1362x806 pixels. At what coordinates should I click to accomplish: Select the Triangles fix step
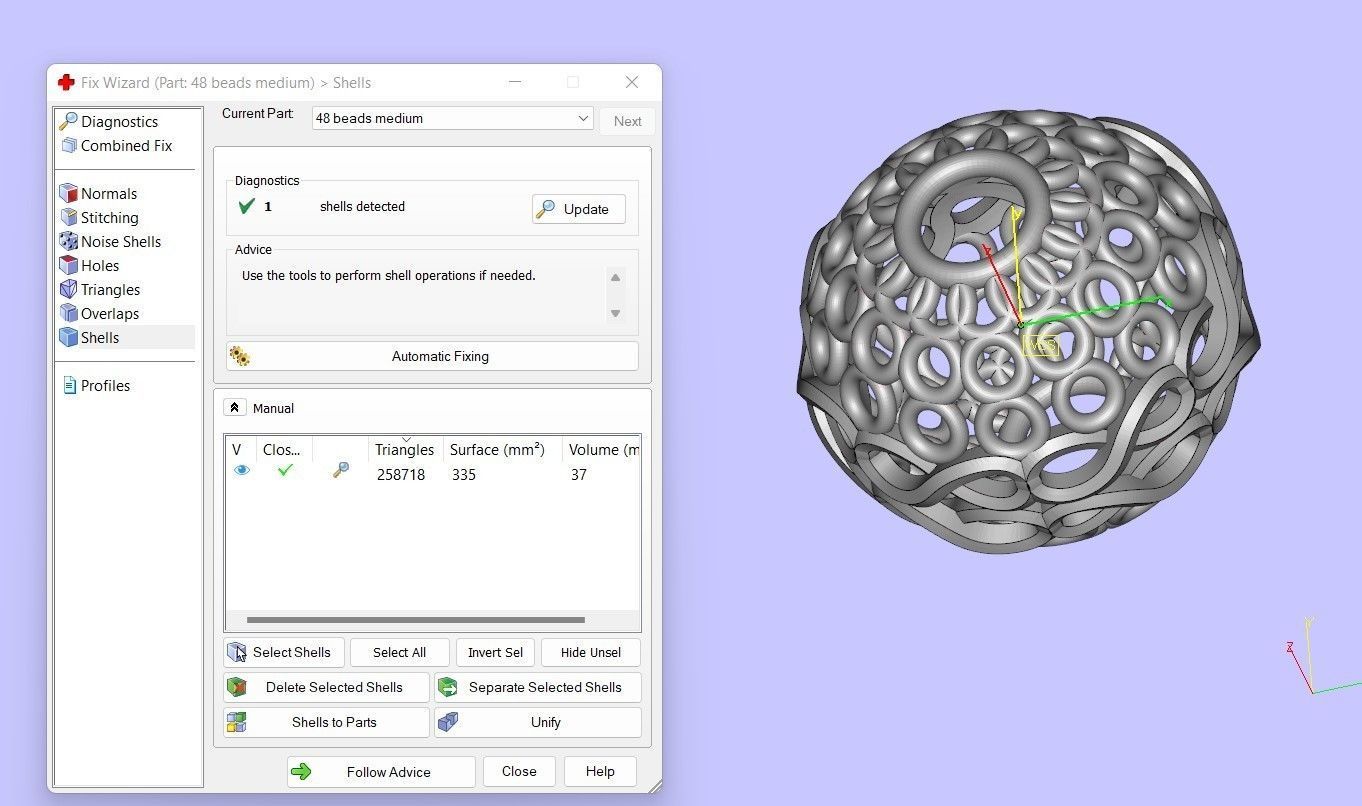[x=99, y=289]
